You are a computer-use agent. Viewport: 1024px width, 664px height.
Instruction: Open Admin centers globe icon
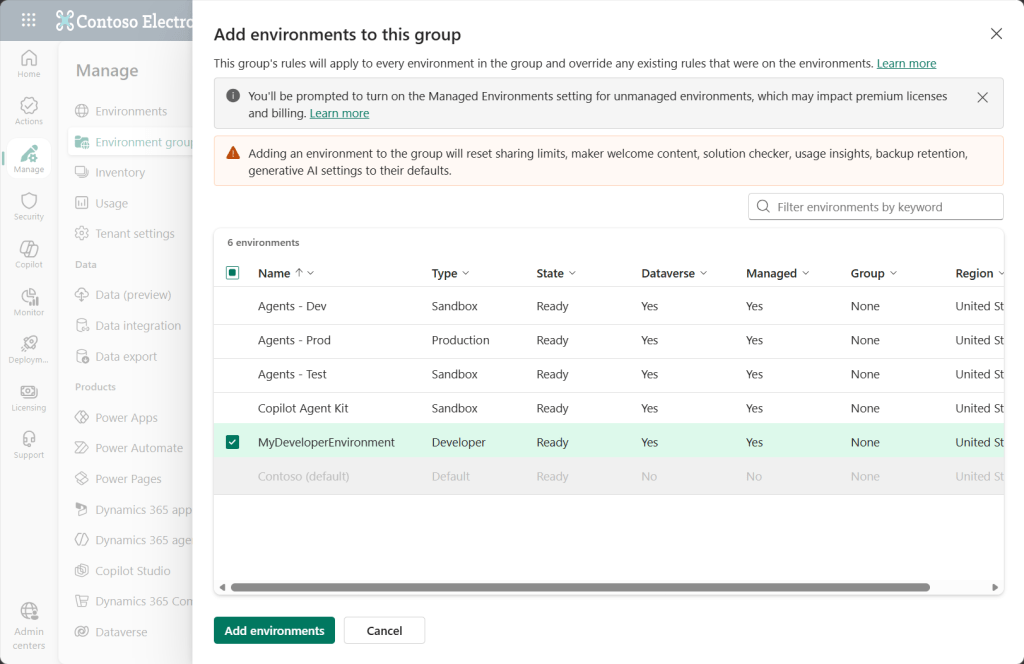[x=29, y=610]
